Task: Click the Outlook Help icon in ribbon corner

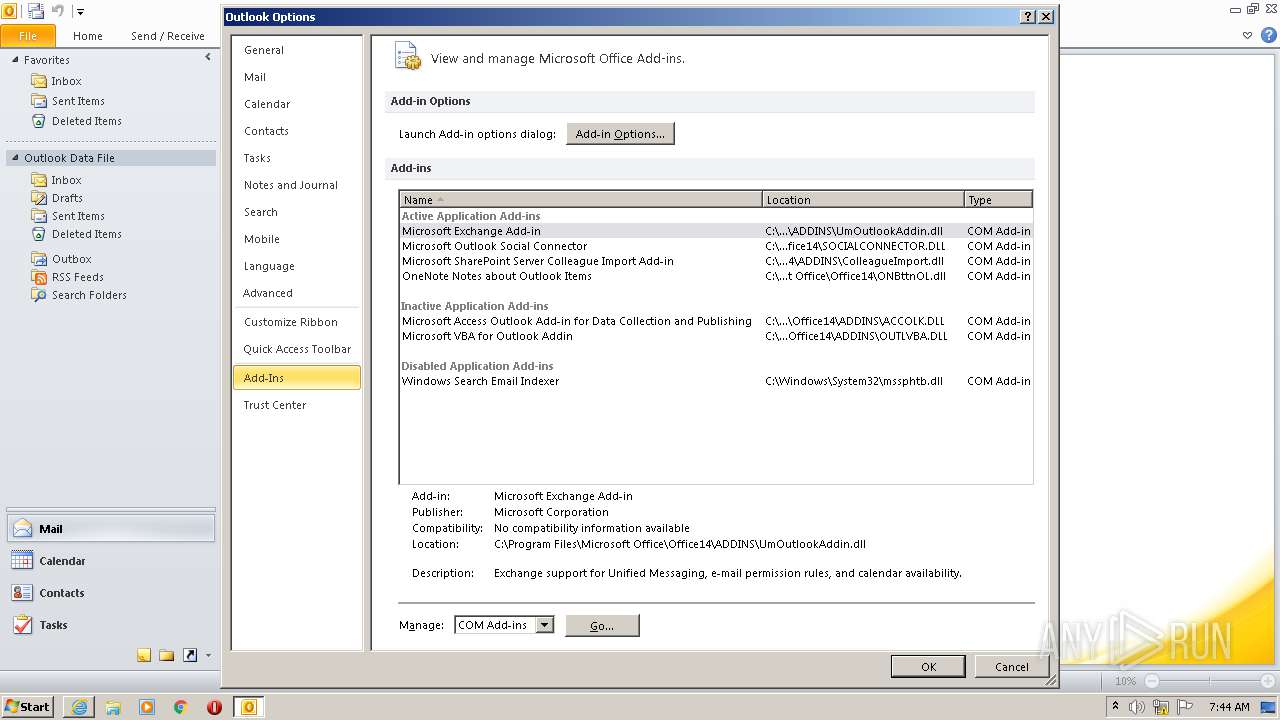Action: click(1269, 35)
